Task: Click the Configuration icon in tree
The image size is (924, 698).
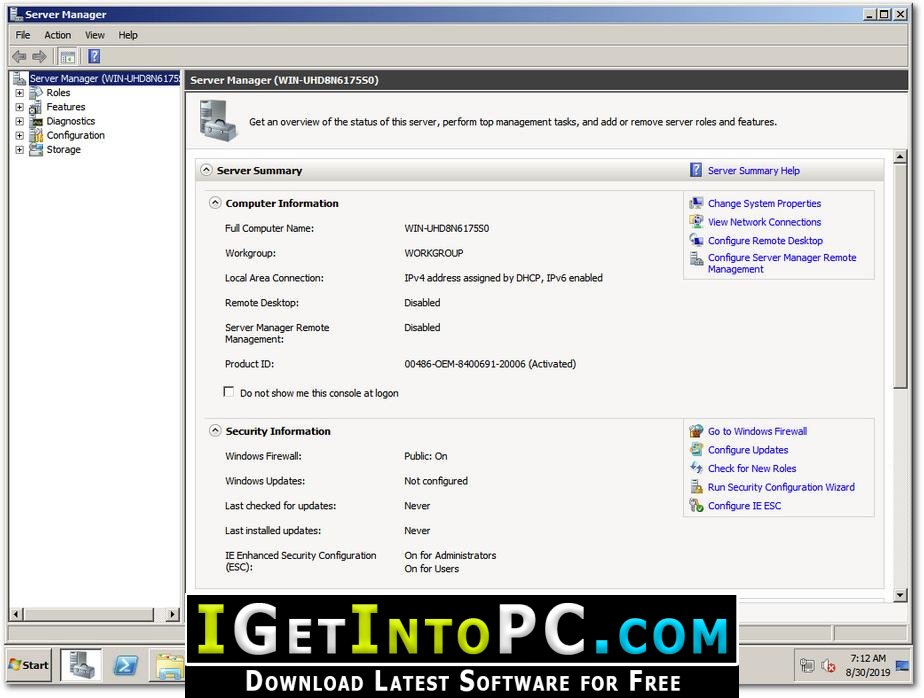Action: point(36,135)
